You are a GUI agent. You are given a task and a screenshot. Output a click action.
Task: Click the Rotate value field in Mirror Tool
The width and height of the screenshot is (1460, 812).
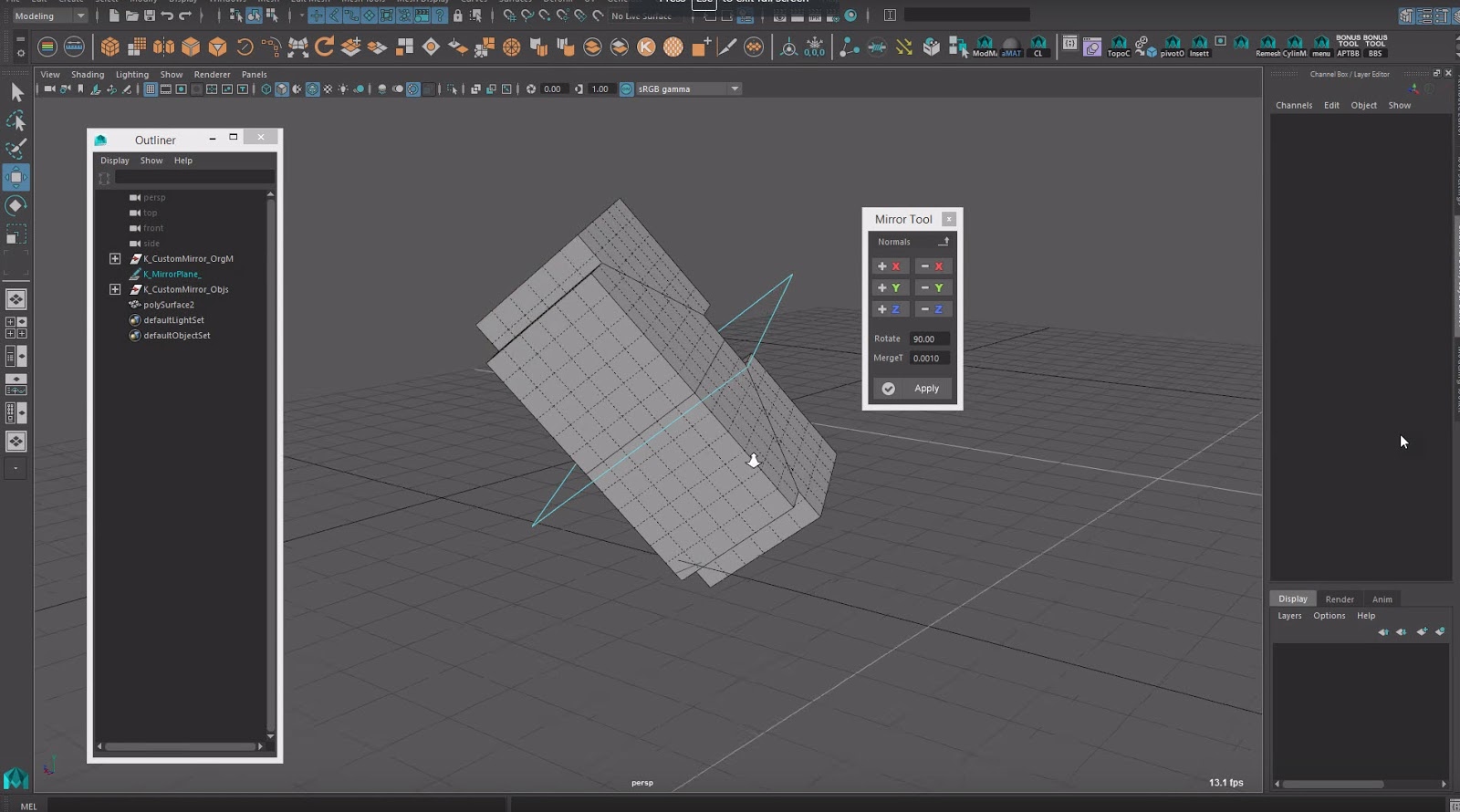[x=929, y=338]
